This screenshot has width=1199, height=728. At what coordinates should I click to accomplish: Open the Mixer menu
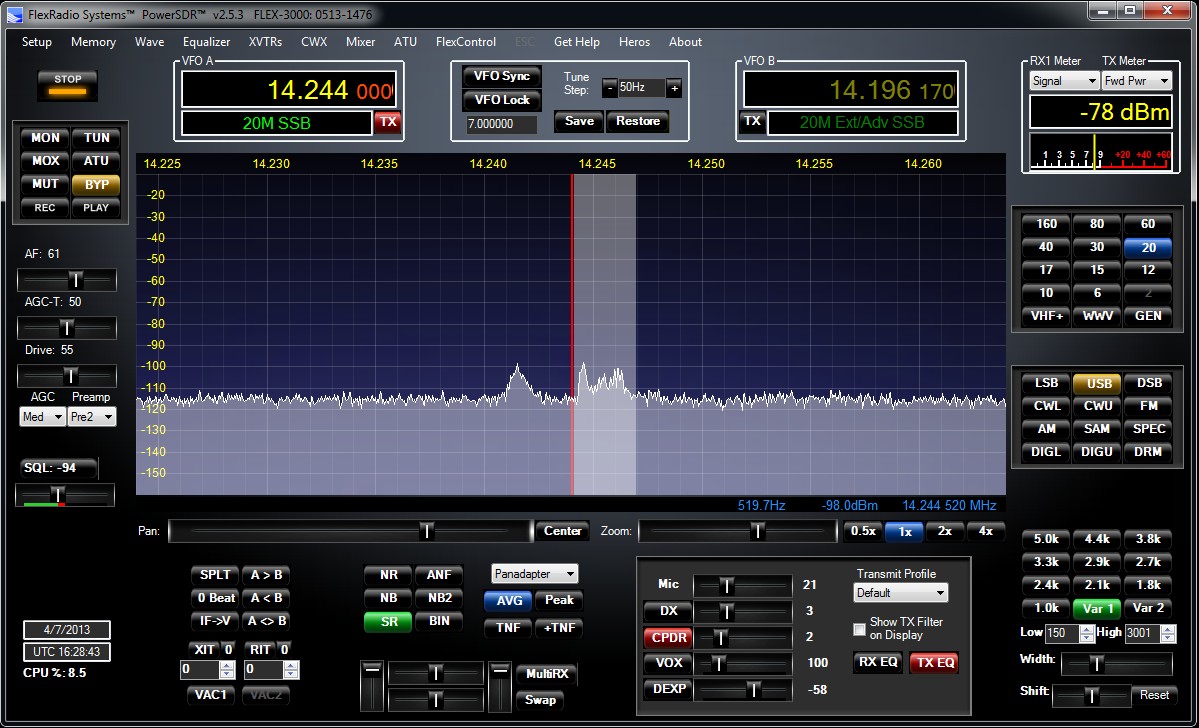pyautogui.click(x=360, y=42)
